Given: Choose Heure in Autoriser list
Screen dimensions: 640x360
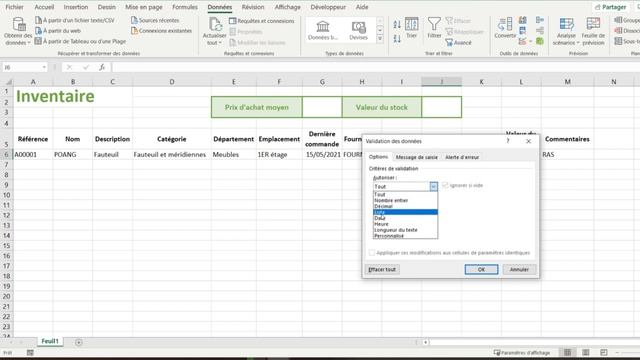Looking at the screenshot, I should [x=405, y=224].
